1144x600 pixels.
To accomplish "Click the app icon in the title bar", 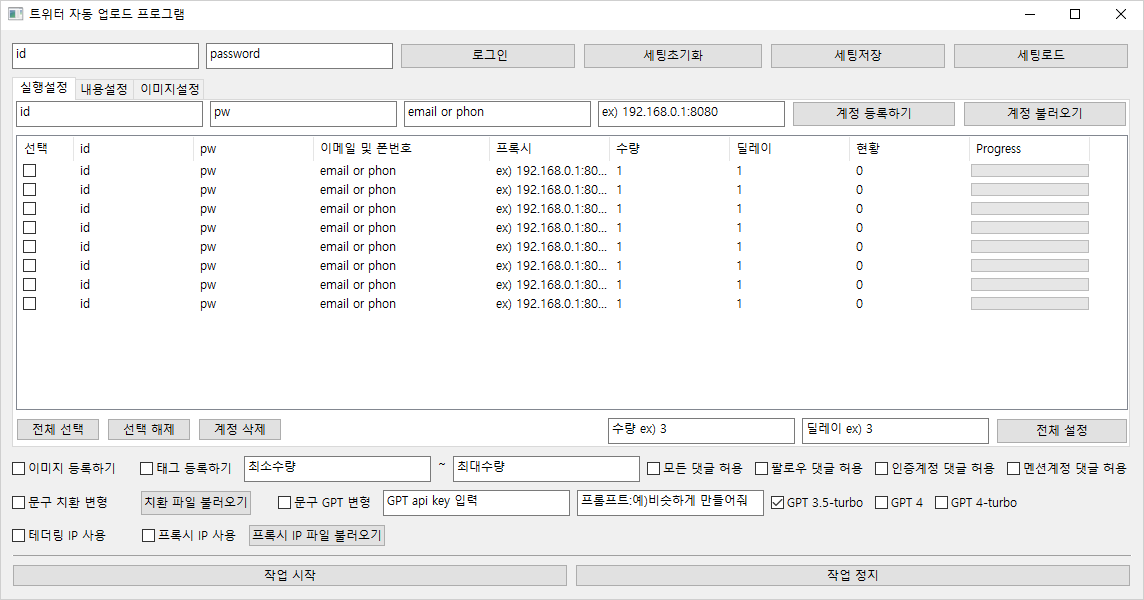I will pos(15,14).
